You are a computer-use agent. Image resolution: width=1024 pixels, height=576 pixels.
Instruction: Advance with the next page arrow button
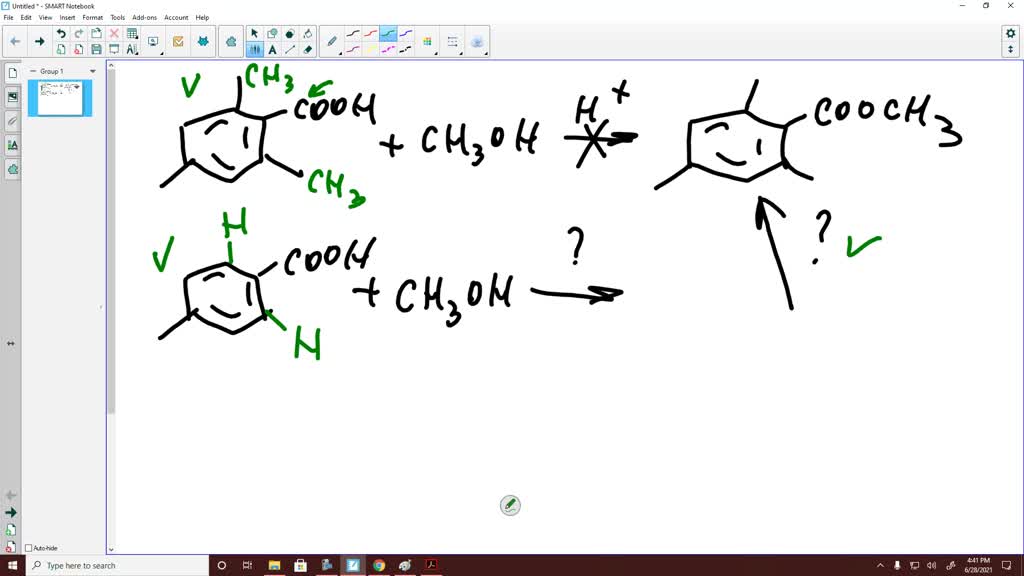click(x=37, y=41)
